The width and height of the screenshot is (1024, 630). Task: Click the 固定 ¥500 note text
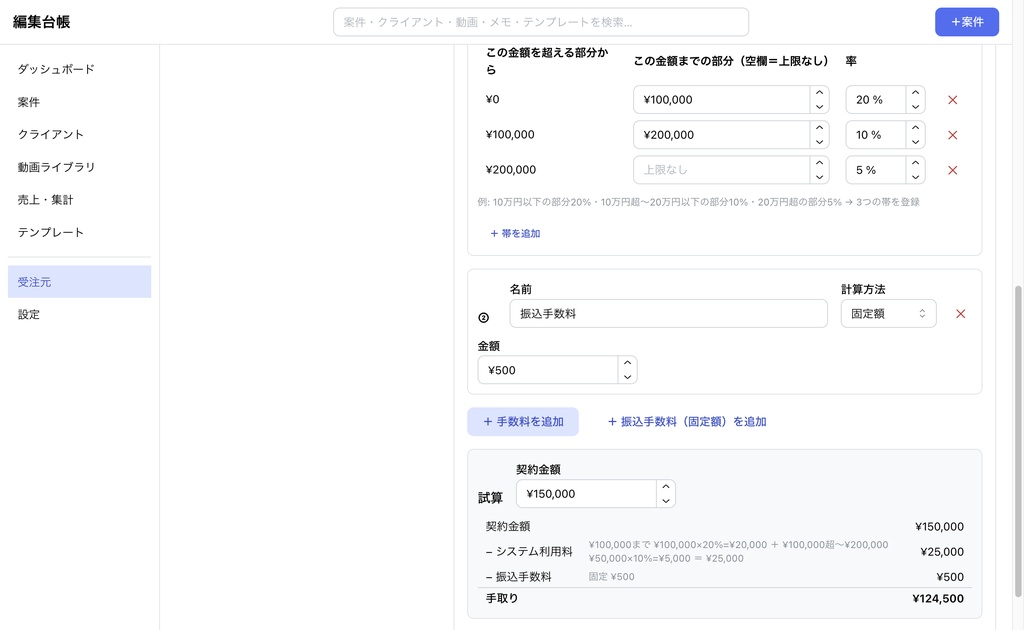[611, 577]
